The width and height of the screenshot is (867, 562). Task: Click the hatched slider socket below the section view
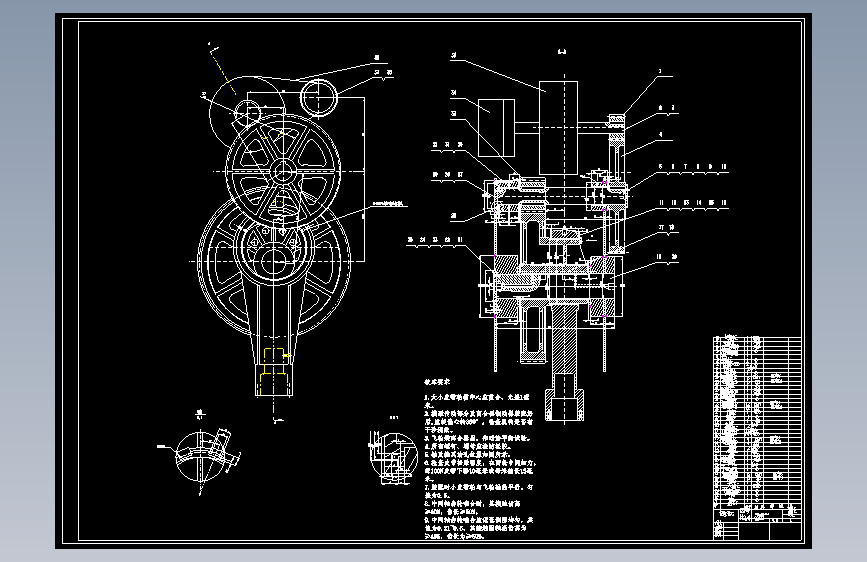(564, 405)
